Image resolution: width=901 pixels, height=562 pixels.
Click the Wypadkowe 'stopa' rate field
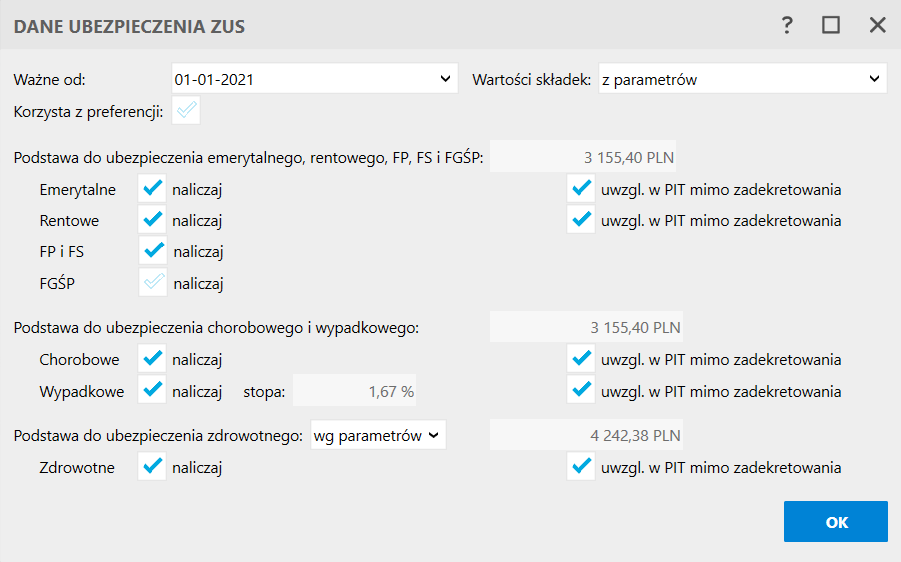coord(355,392)
